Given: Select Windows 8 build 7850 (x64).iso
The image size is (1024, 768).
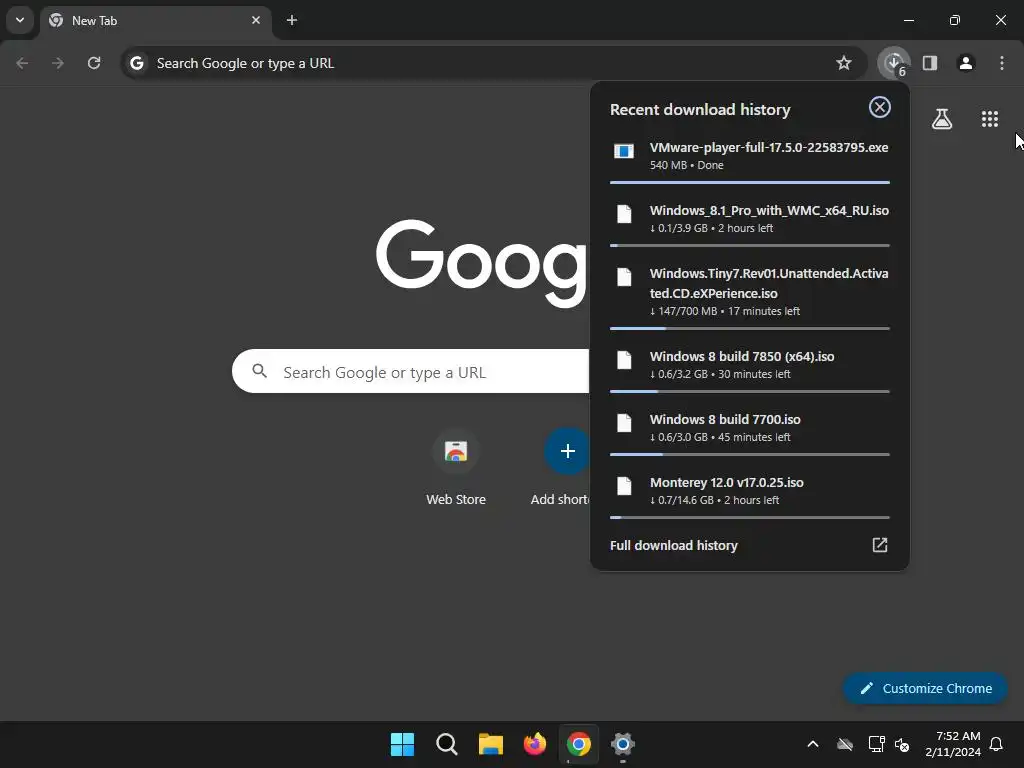Looking at the screenshot, I should pos(750,366).
